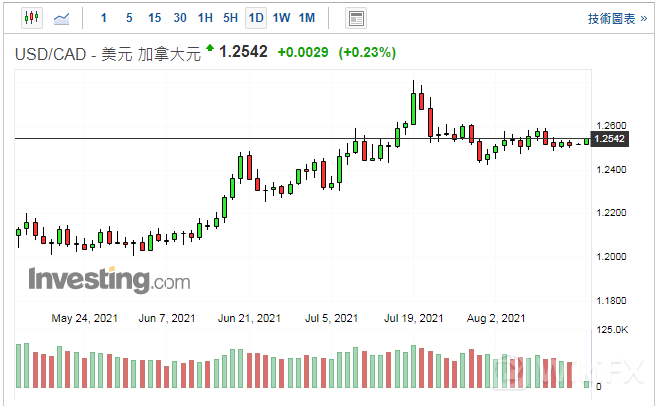Image resolution: width=655 pixels, height=406 pixels.
Task: Switch to the 5H timeframe
Action: [x=230, y=18]
